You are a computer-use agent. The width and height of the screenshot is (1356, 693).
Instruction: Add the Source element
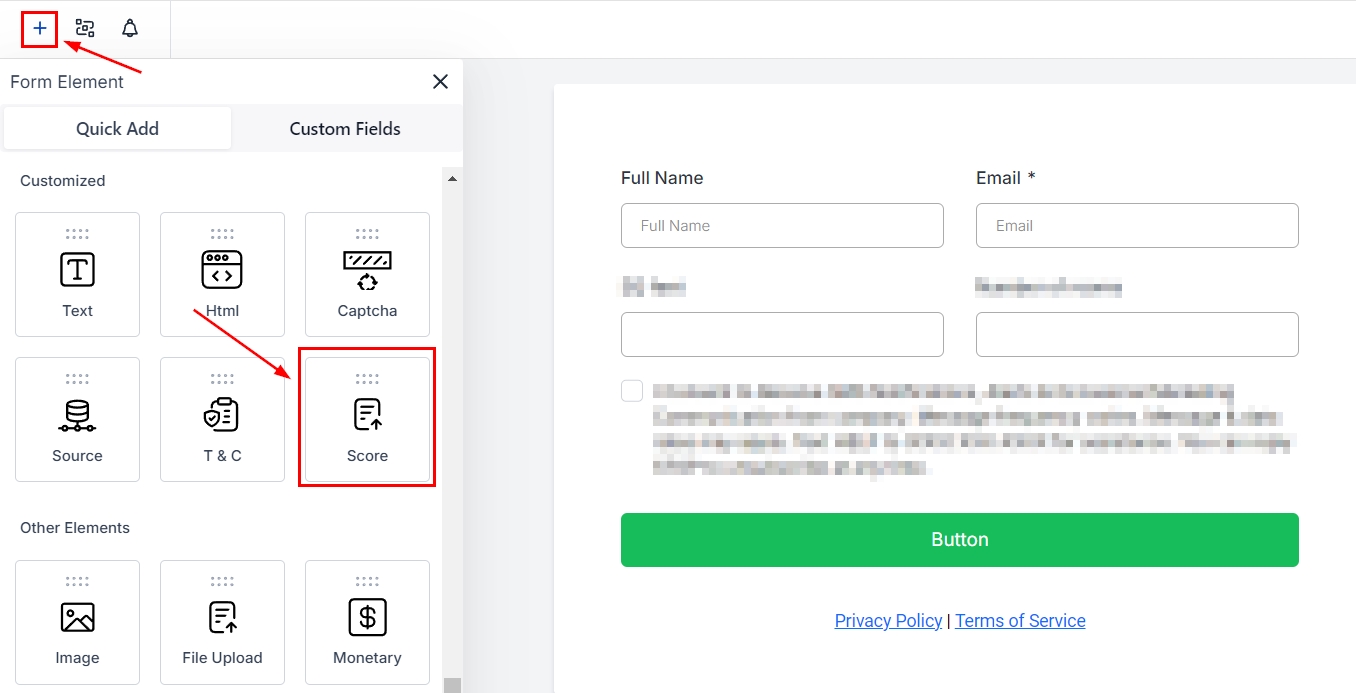coord(77,419)
